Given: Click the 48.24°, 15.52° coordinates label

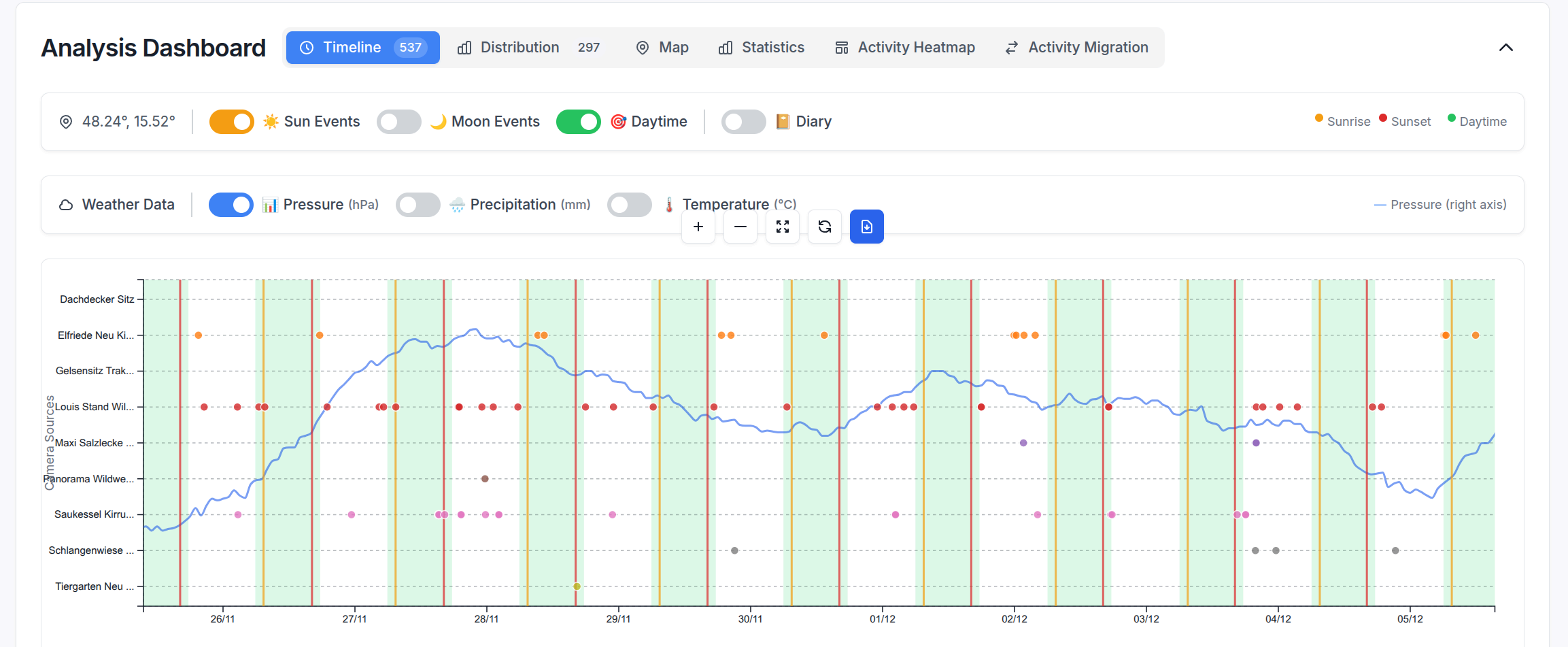Looking at the screenshot, I should click(129, 121).
